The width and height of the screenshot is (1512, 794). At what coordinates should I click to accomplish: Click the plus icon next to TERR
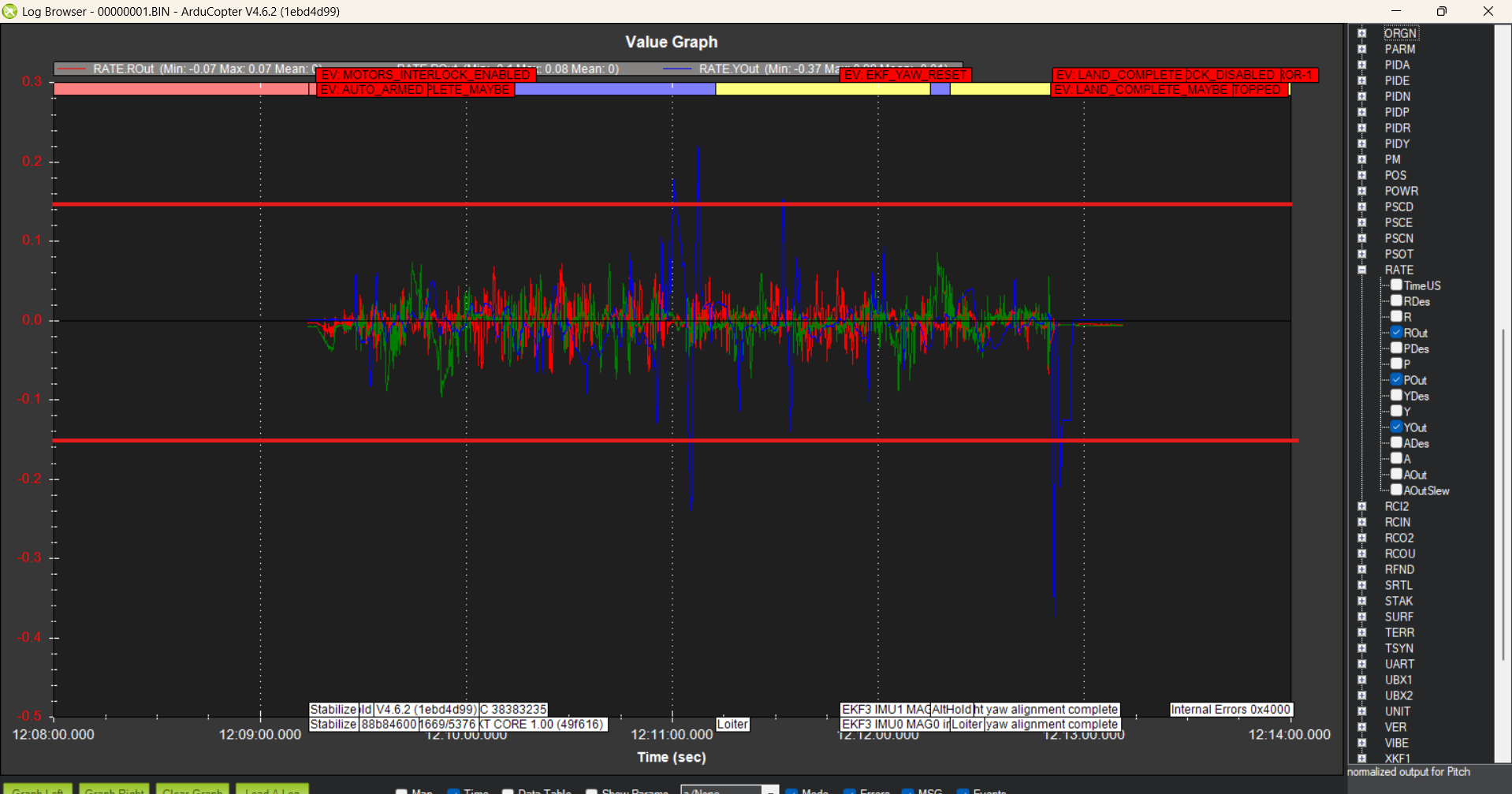point(1361,632)
